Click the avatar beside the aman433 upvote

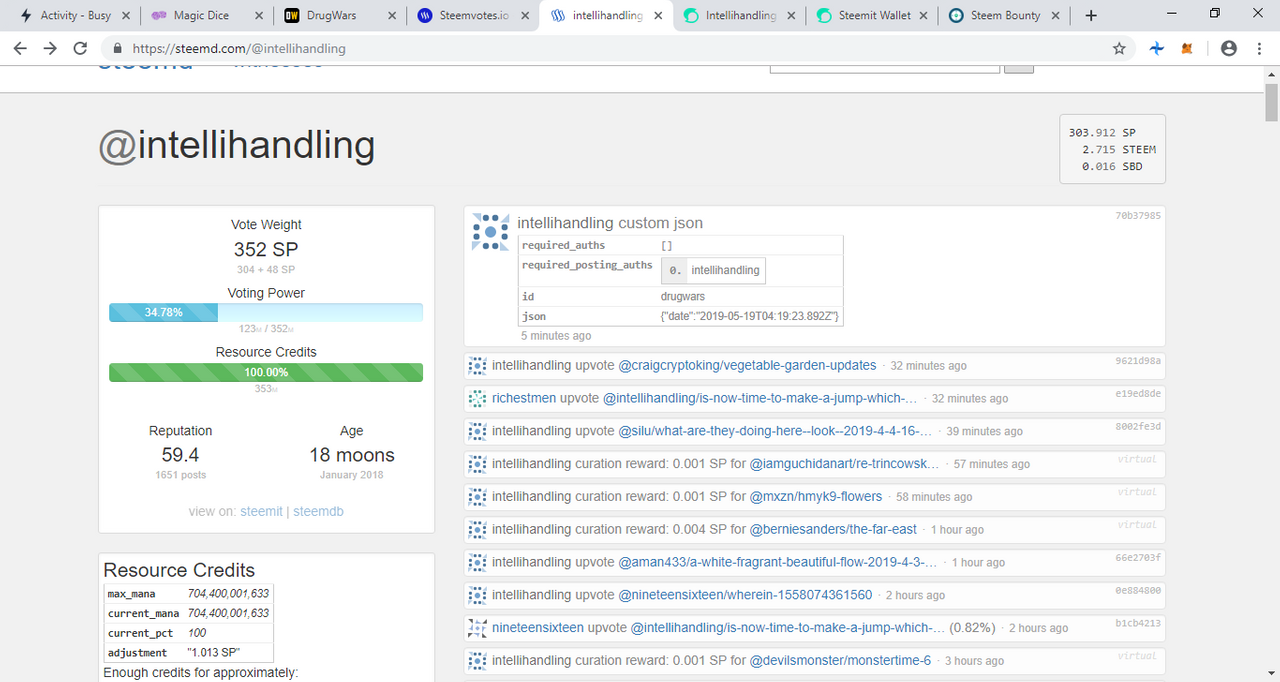point(478,562)
